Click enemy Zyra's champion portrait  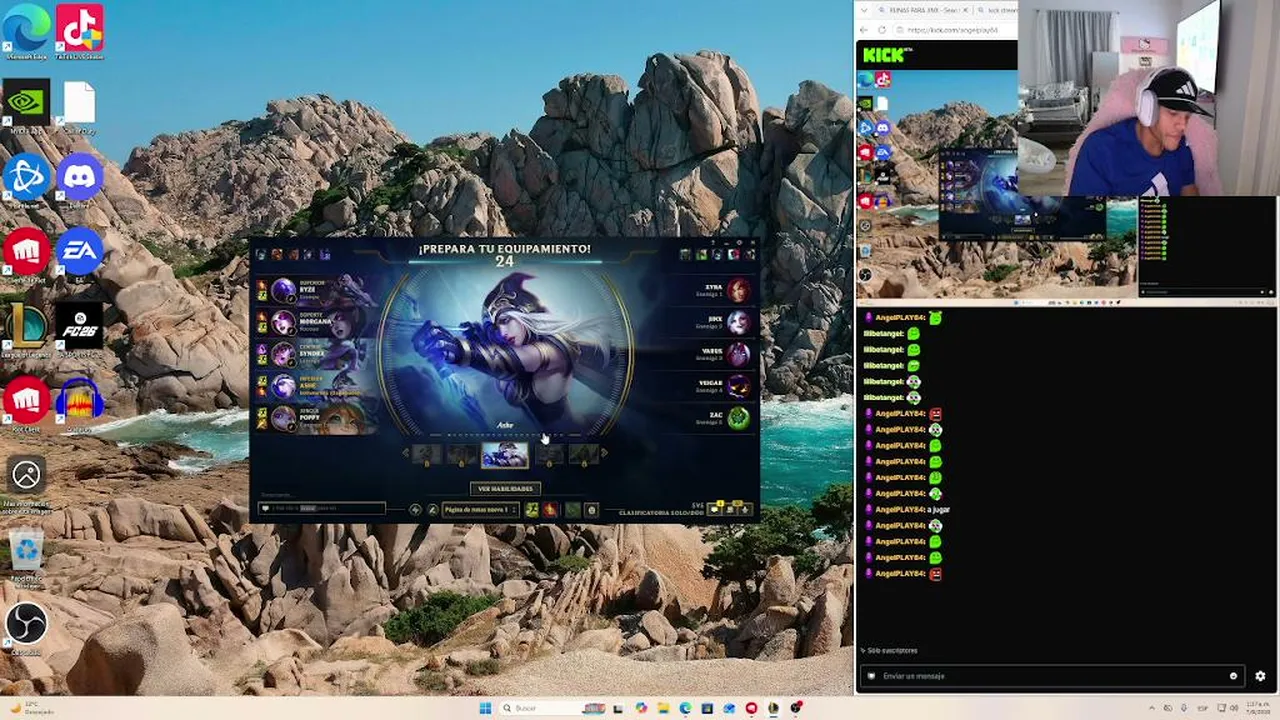coord(738,290)
